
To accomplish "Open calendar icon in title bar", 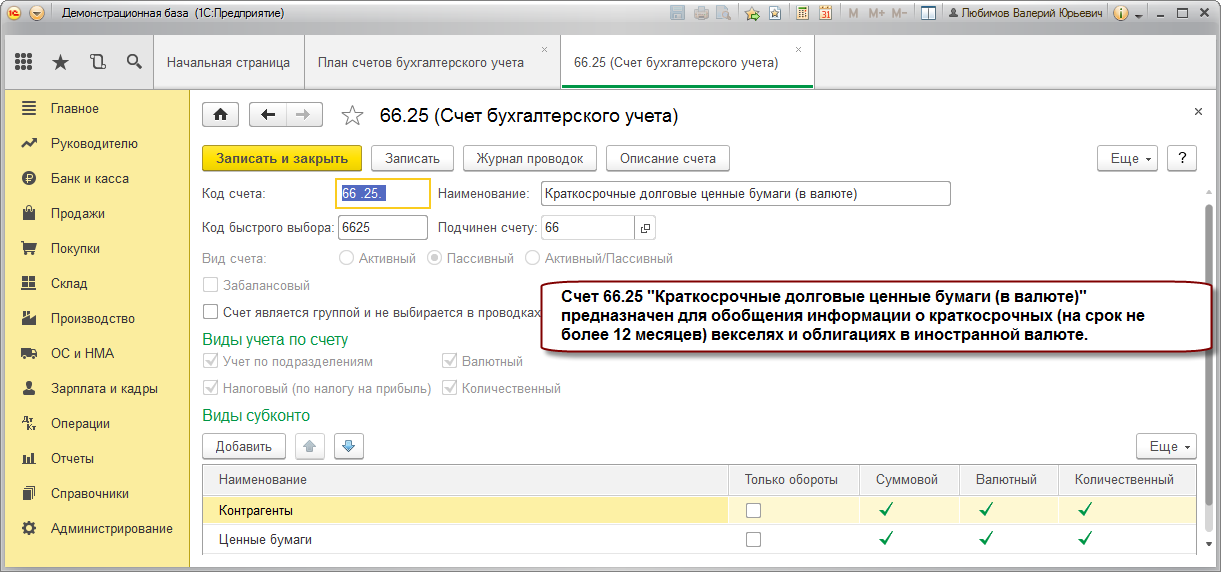I will [x=825, y=13].
